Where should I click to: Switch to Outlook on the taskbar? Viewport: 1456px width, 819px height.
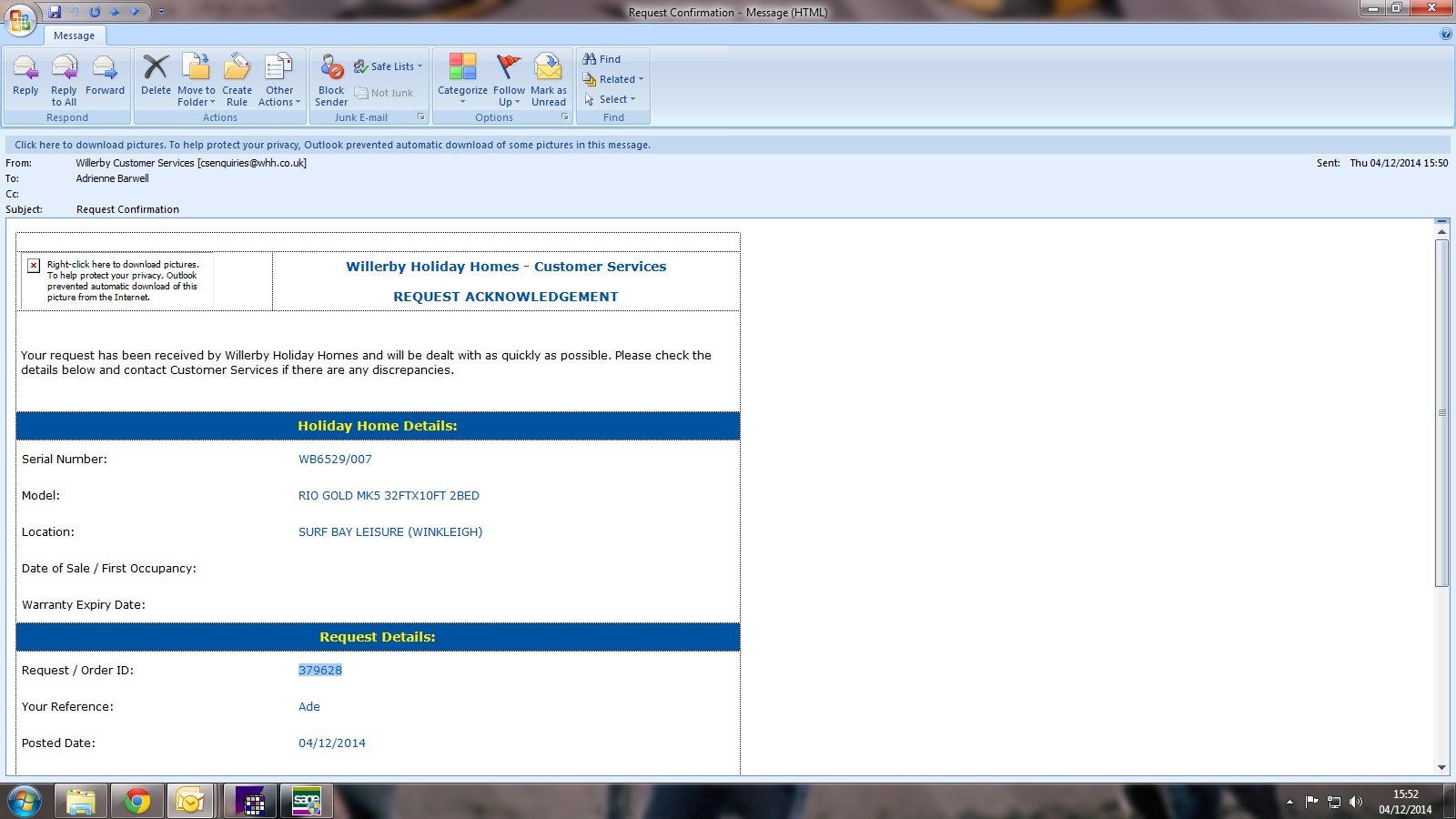click(x=189, y=801)
